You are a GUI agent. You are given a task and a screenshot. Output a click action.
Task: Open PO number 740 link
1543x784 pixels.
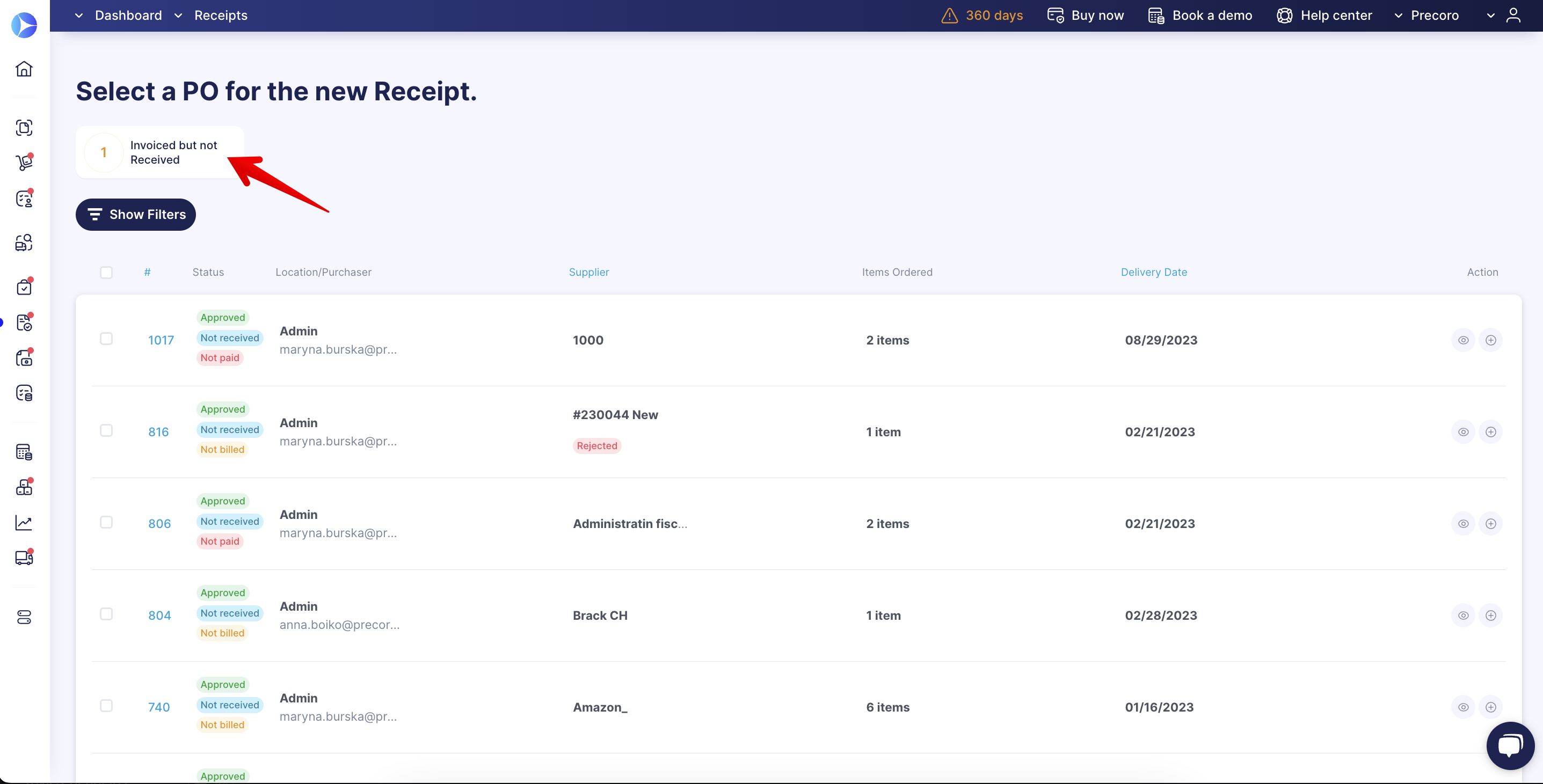coord(159,707)
